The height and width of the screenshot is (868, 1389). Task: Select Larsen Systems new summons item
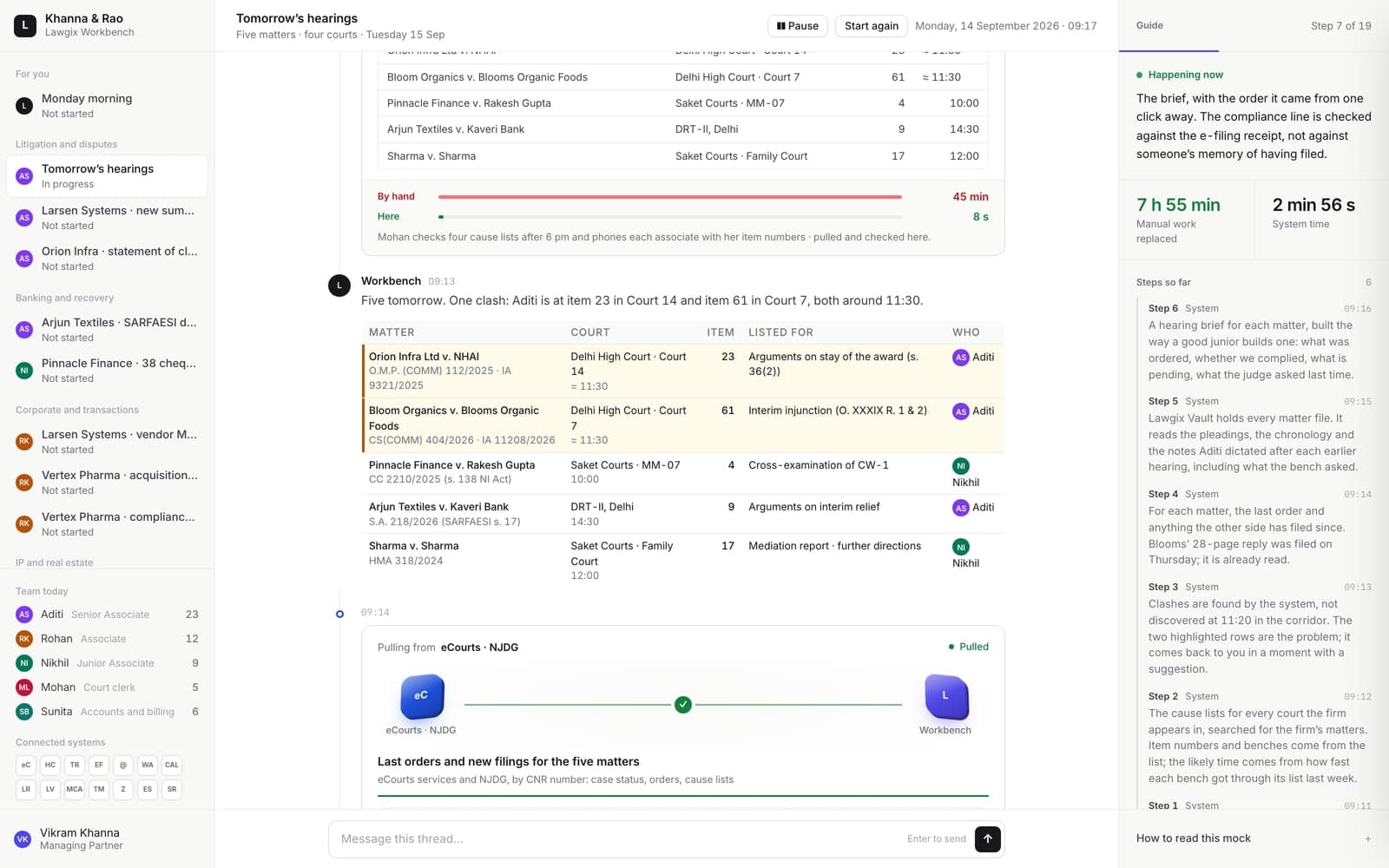[107, 218]
